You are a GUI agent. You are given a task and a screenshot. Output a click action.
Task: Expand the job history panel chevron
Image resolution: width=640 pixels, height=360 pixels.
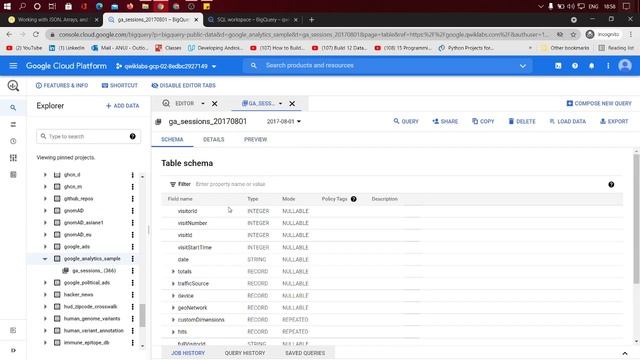625,353
